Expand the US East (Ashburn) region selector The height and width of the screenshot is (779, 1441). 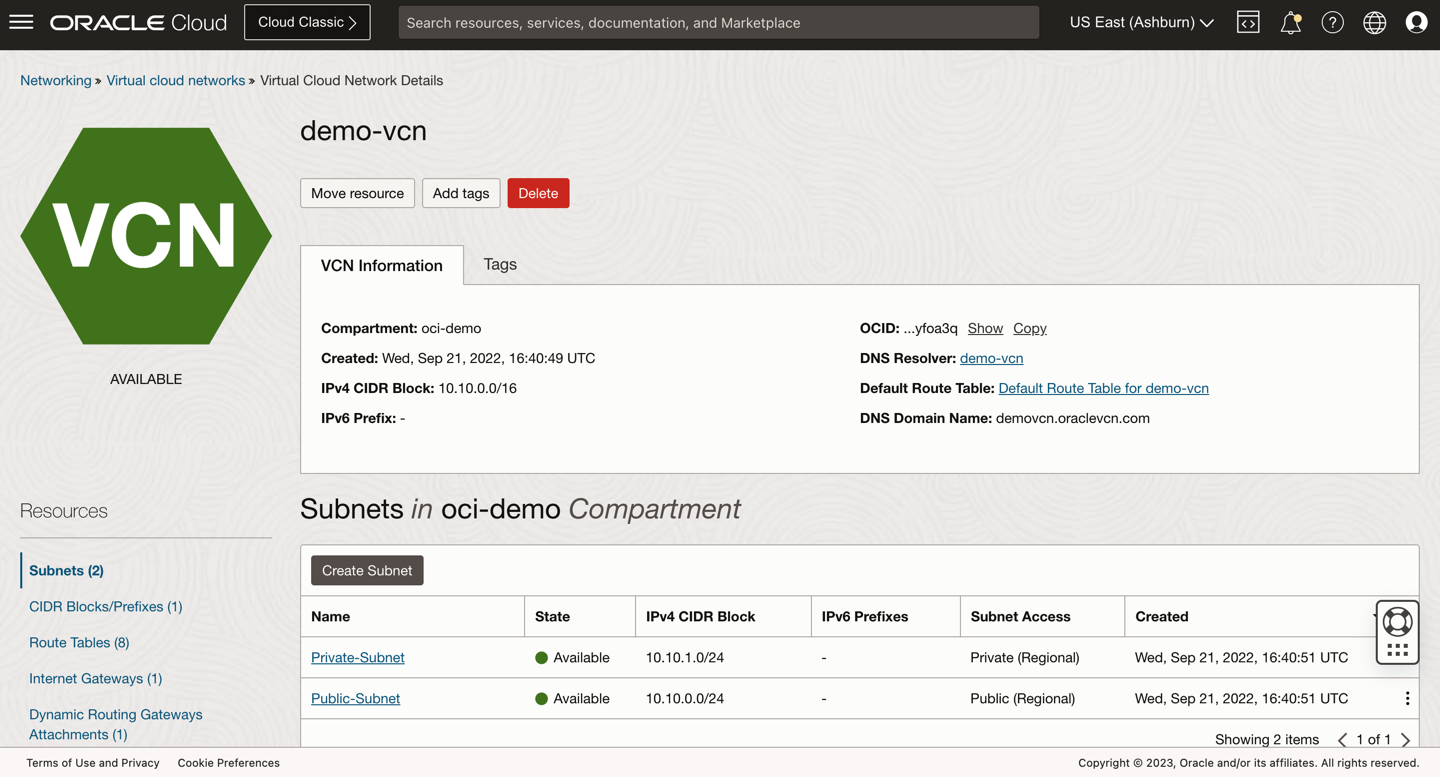pos(1142,22)
